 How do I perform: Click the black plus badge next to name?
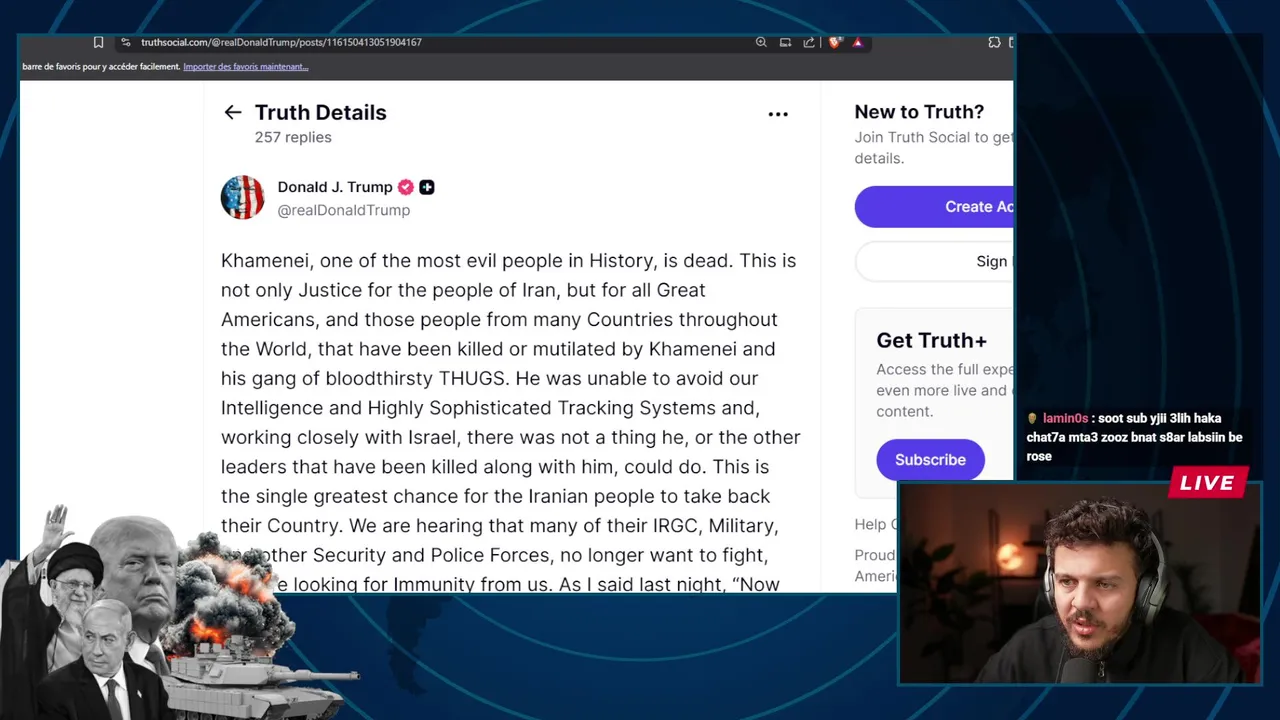point(427,187)
